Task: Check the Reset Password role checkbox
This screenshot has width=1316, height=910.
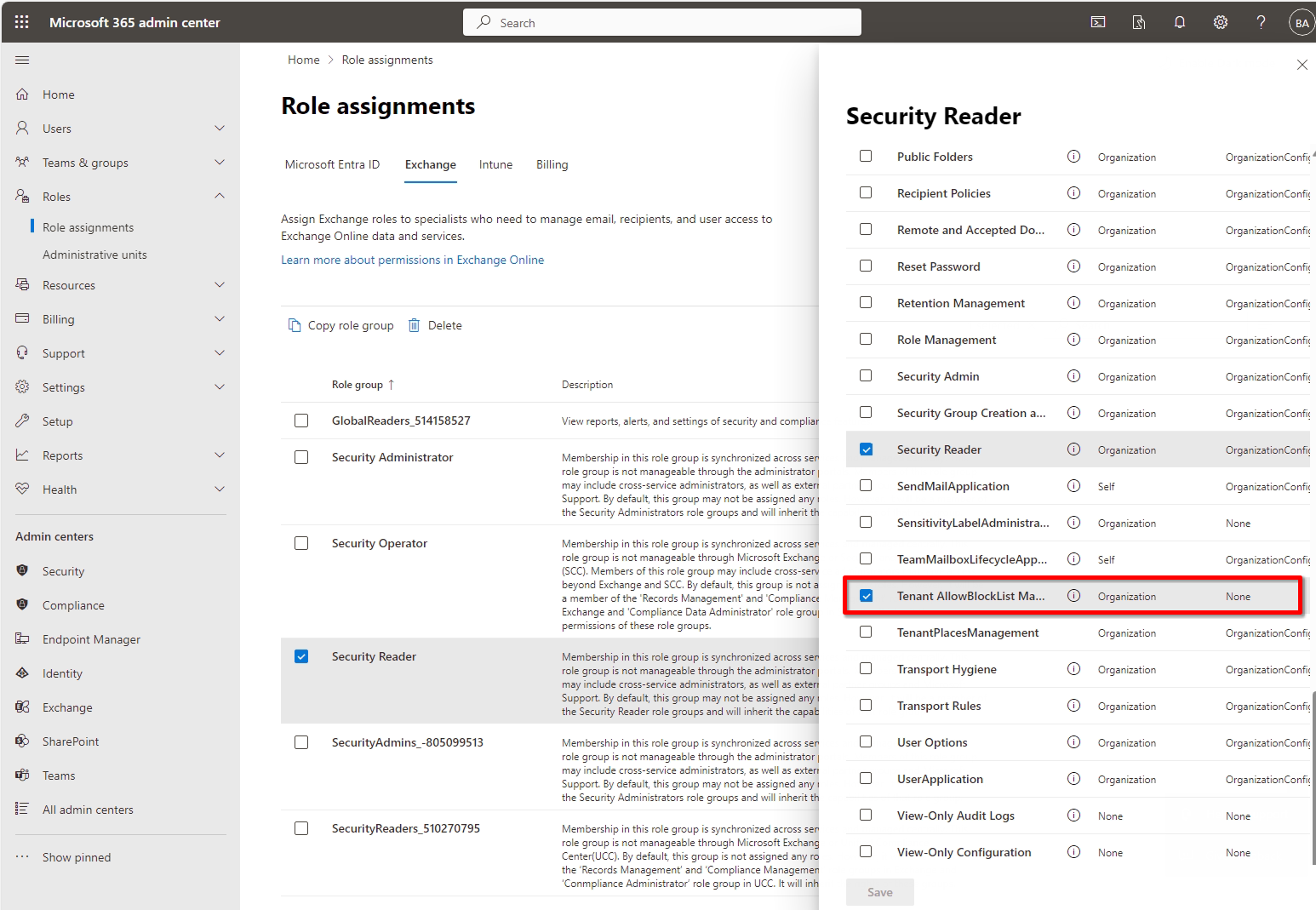Action: pos(866,266)
